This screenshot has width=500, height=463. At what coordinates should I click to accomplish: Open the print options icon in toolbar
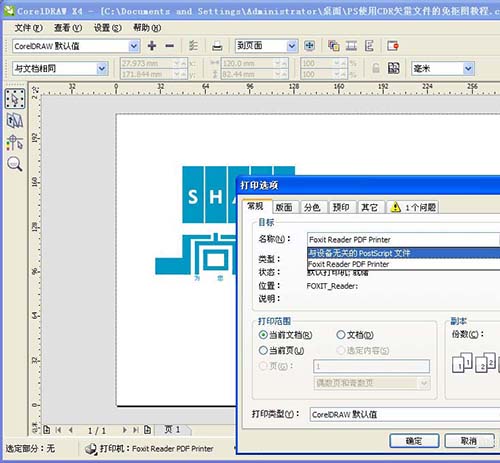coord(193,46)
